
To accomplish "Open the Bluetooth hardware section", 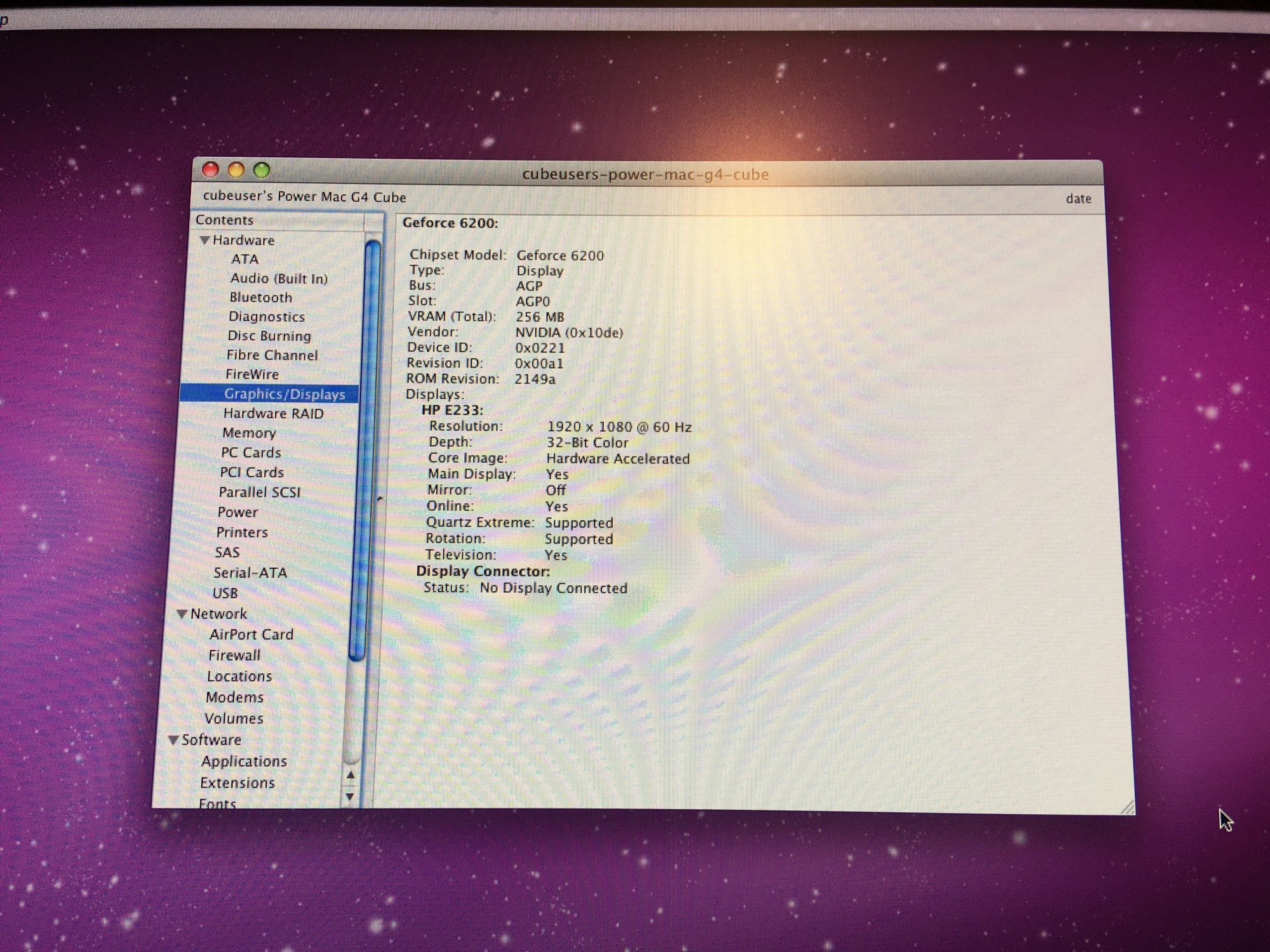I will (261, 297).
